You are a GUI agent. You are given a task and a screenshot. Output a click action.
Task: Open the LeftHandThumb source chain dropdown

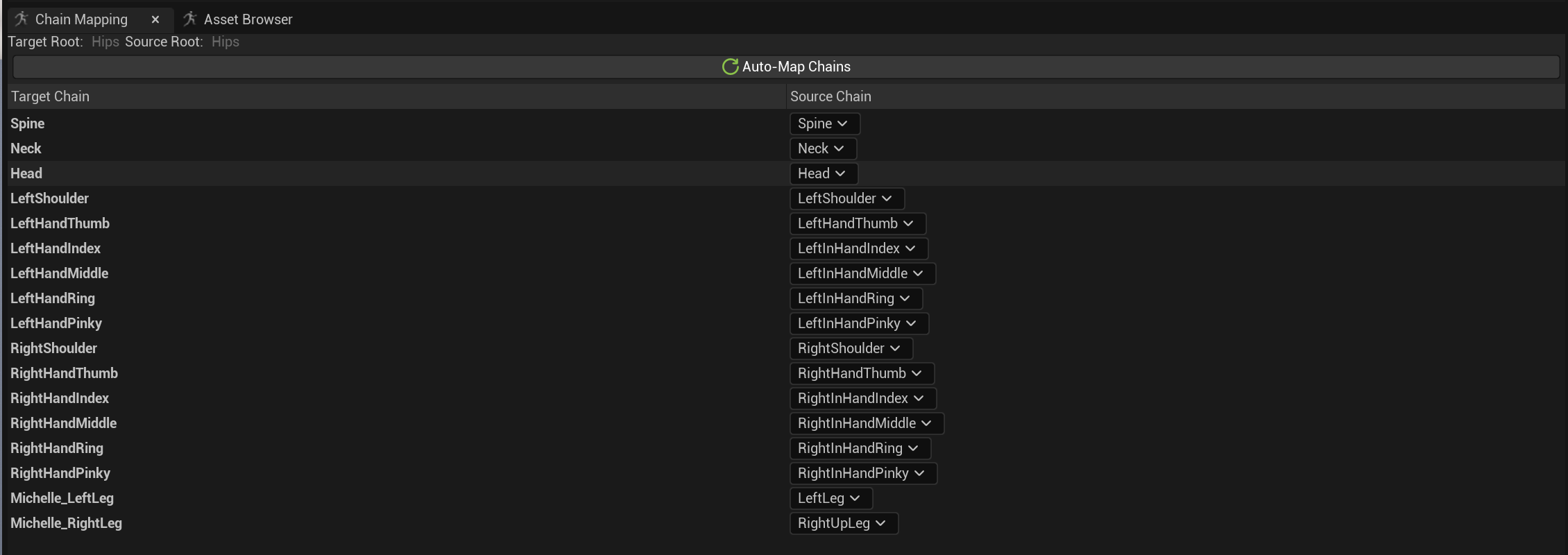pyautogui.click(x=858, y=223)
